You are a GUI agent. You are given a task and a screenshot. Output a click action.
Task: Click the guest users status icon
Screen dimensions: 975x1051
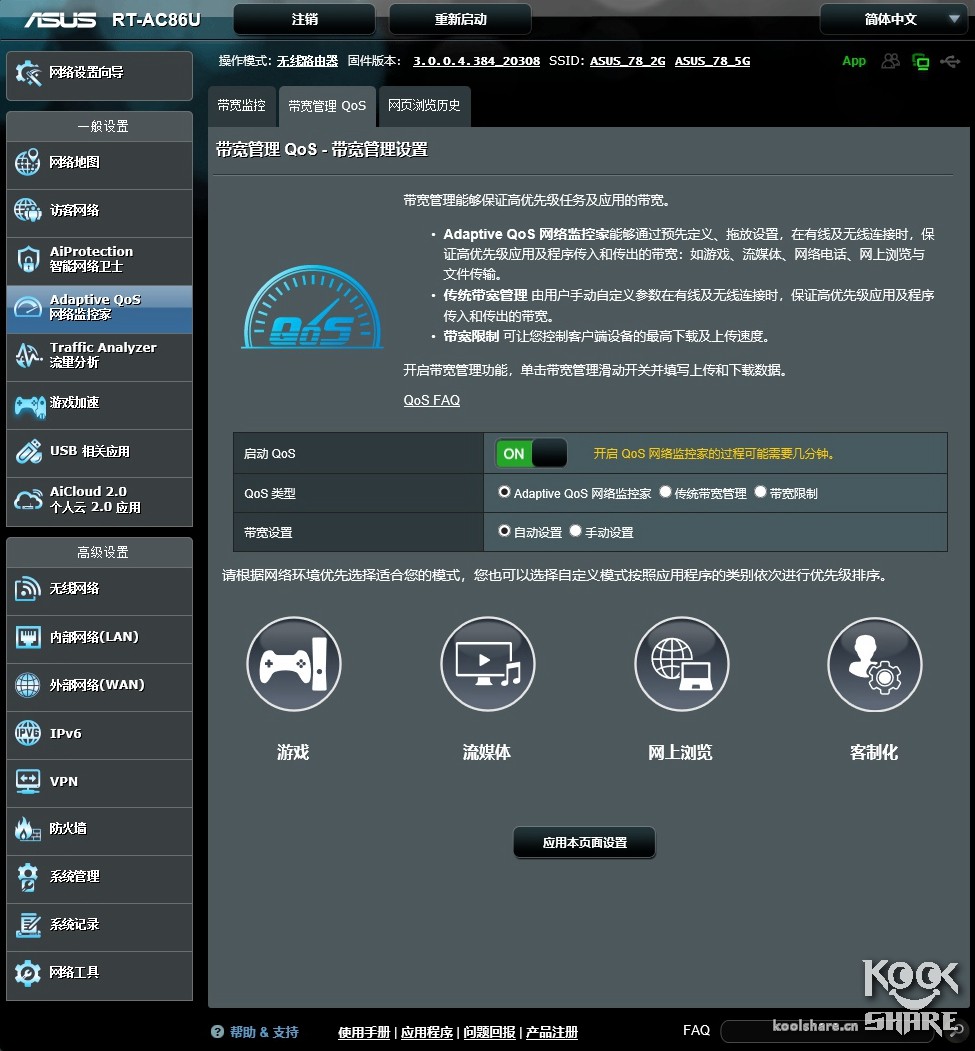click(891, 61)
